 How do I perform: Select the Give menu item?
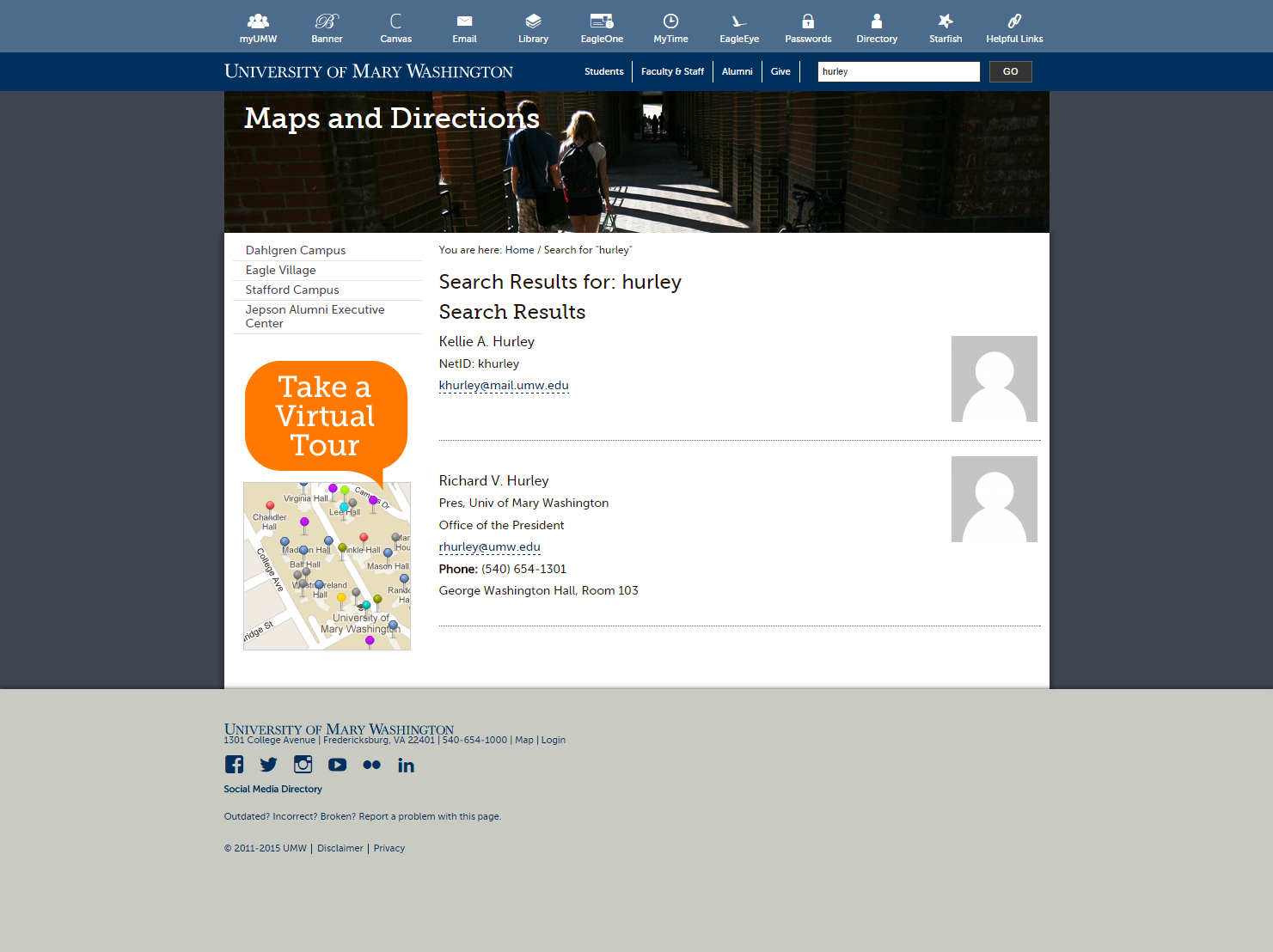[x=780, y=71]
